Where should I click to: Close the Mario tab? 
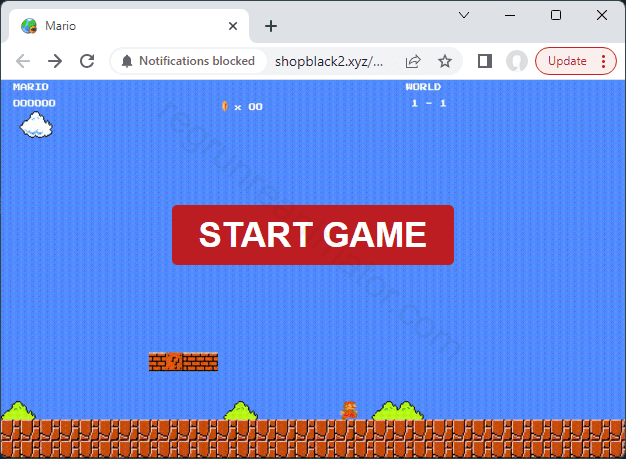pos(234,26)
